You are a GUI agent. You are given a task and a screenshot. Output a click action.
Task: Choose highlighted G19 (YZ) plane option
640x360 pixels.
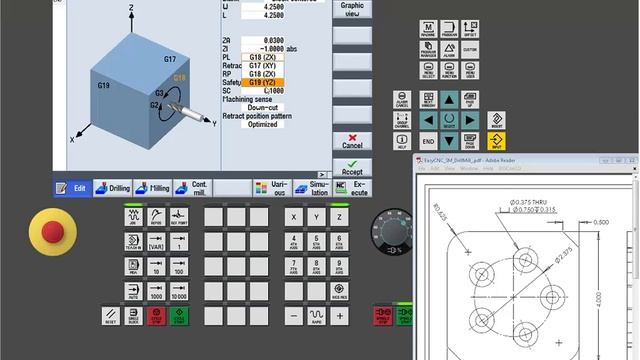tap(262, 82)
